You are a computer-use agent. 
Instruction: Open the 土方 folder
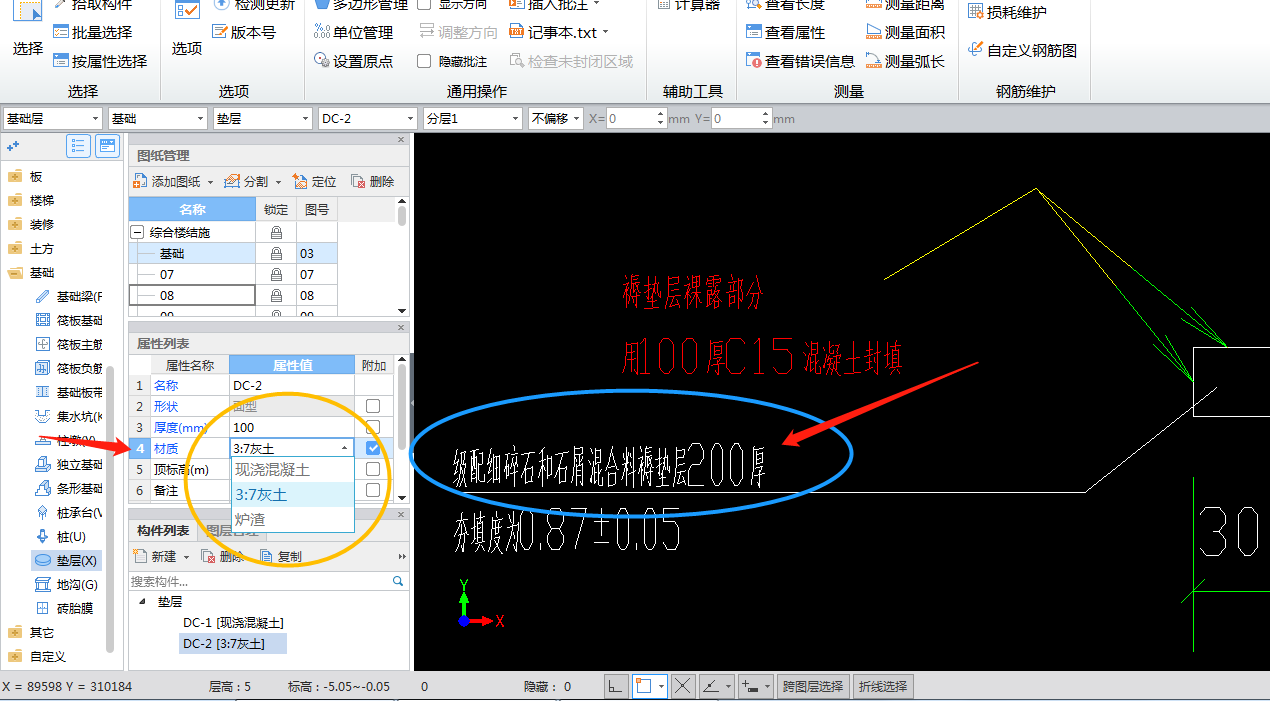click(32, 248)
